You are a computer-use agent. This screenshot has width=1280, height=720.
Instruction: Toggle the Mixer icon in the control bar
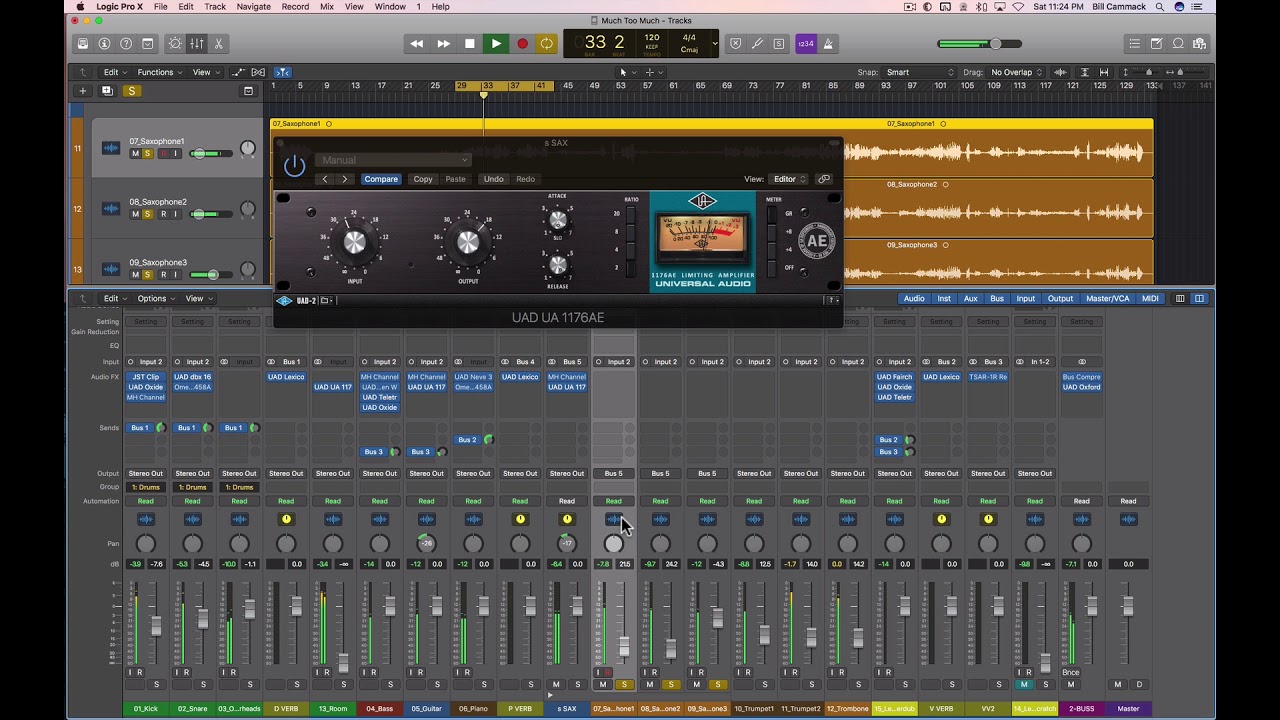pos(197,44)
